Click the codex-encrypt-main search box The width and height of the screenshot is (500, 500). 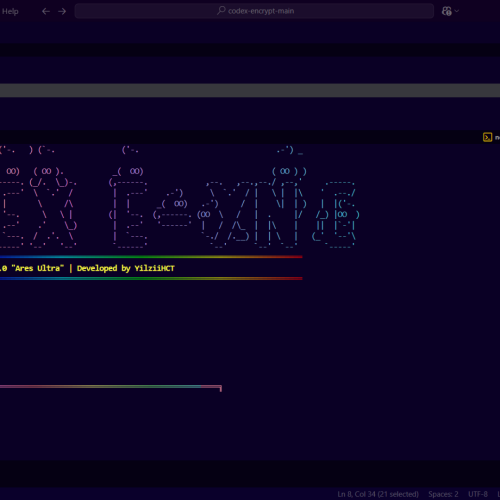[x=254, y=11]
